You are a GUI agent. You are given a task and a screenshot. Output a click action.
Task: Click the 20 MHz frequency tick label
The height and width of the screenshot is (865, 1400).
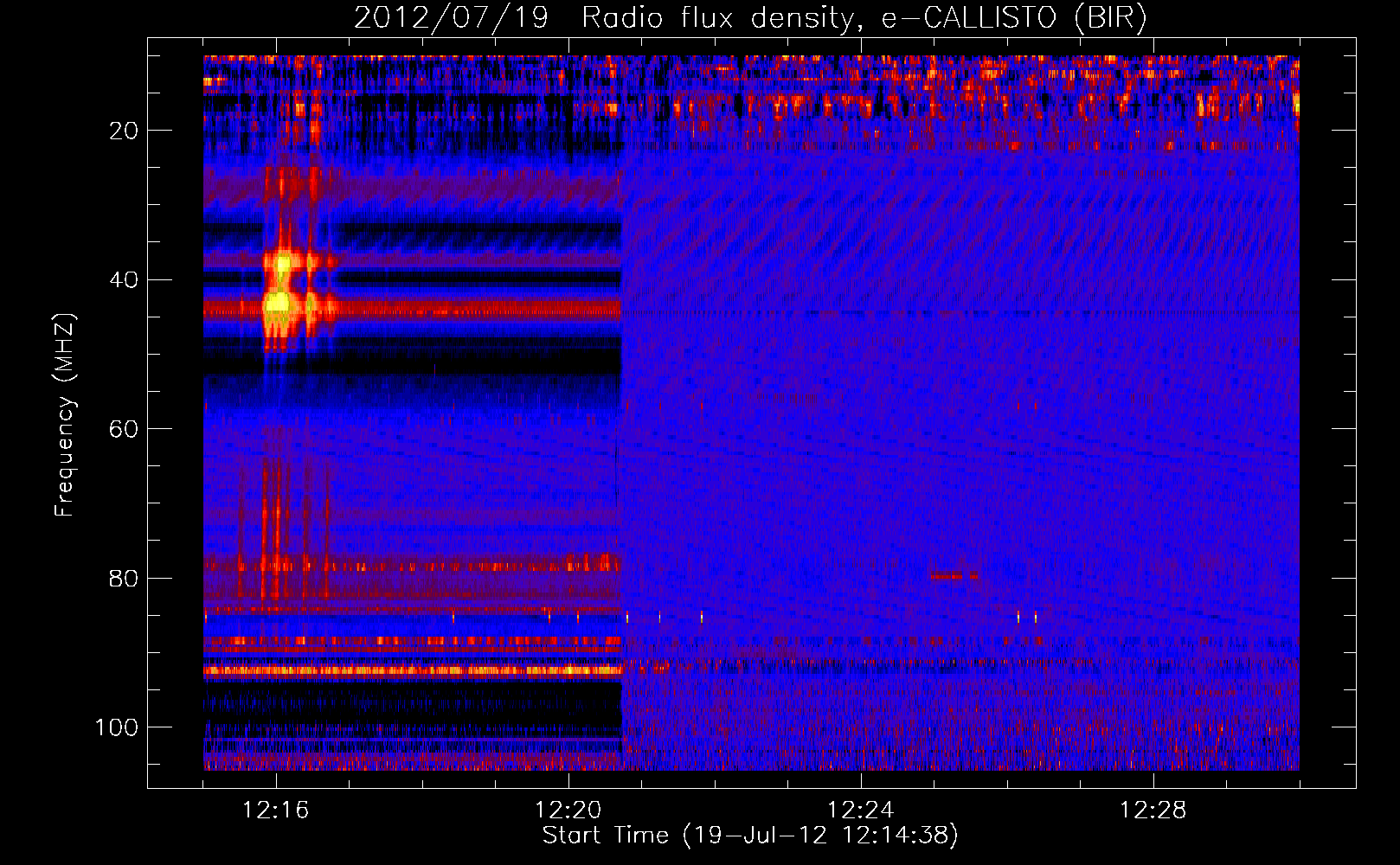pyautogui.click(x=124, y=131)
